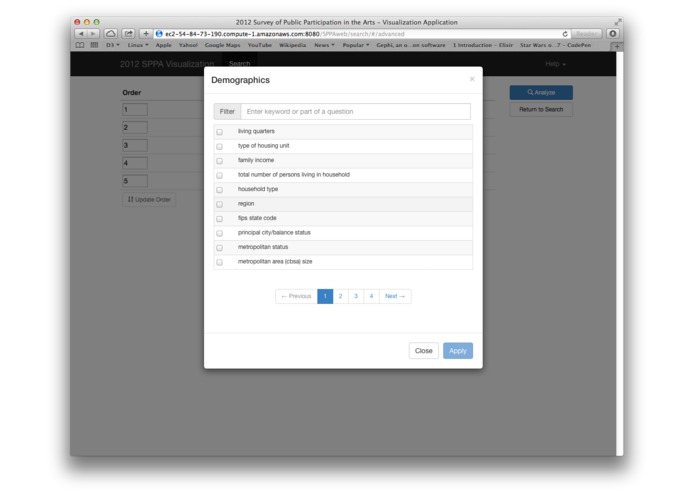Select the Search tab in the navbar
The image size is (695, 494).
coord(239,64)
